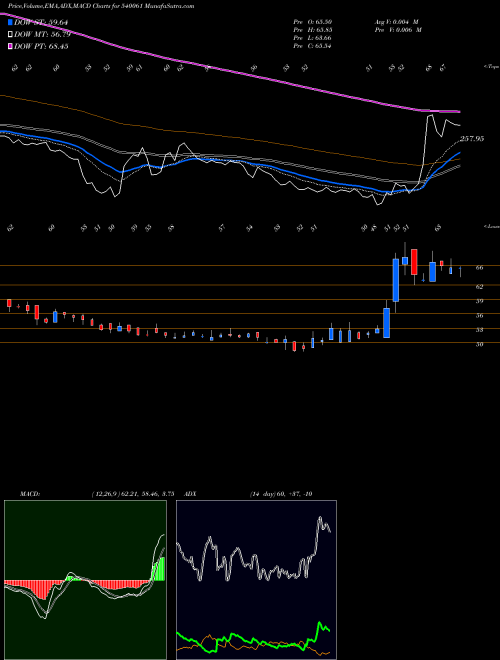The height and width of the screenshot is (660, 500).
Task: Click the blue DOW ST legend marker
Action: 10,22
